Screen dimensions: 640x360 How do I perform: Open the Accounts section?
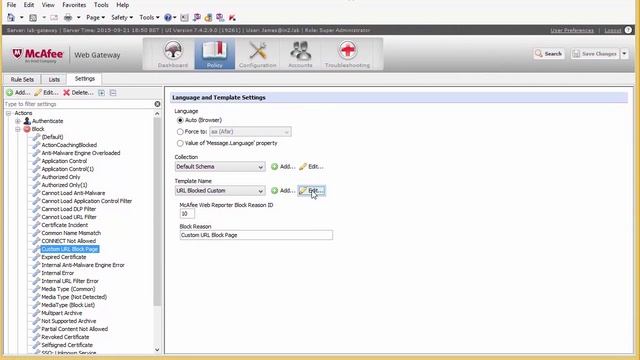[x=300, y=54]
